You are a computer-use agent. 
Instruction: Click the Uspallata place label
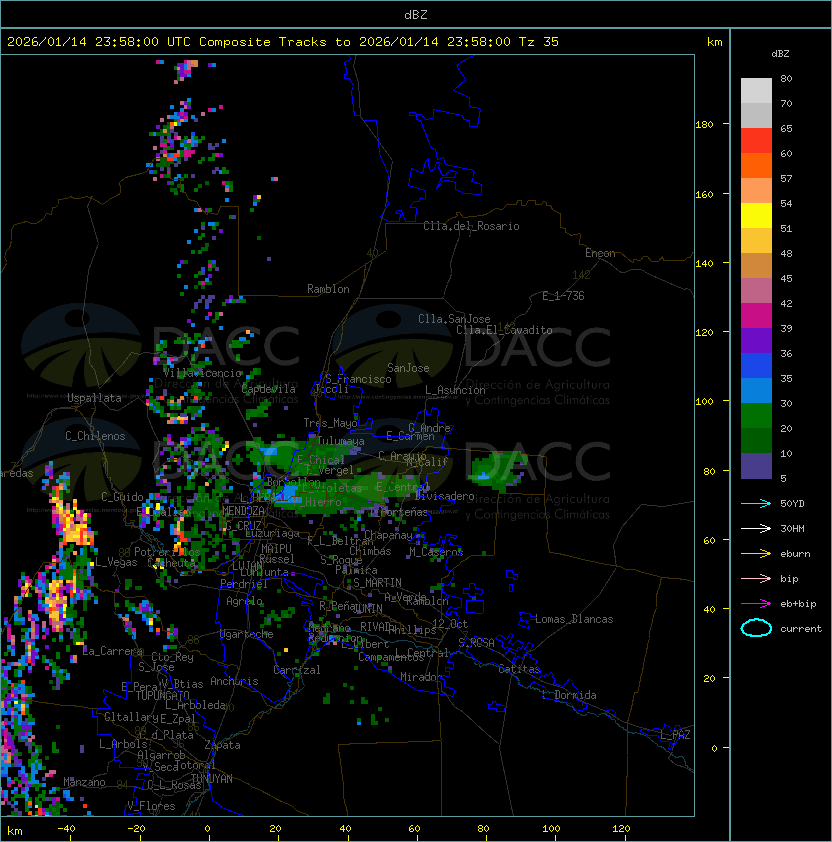click(94, 398)
